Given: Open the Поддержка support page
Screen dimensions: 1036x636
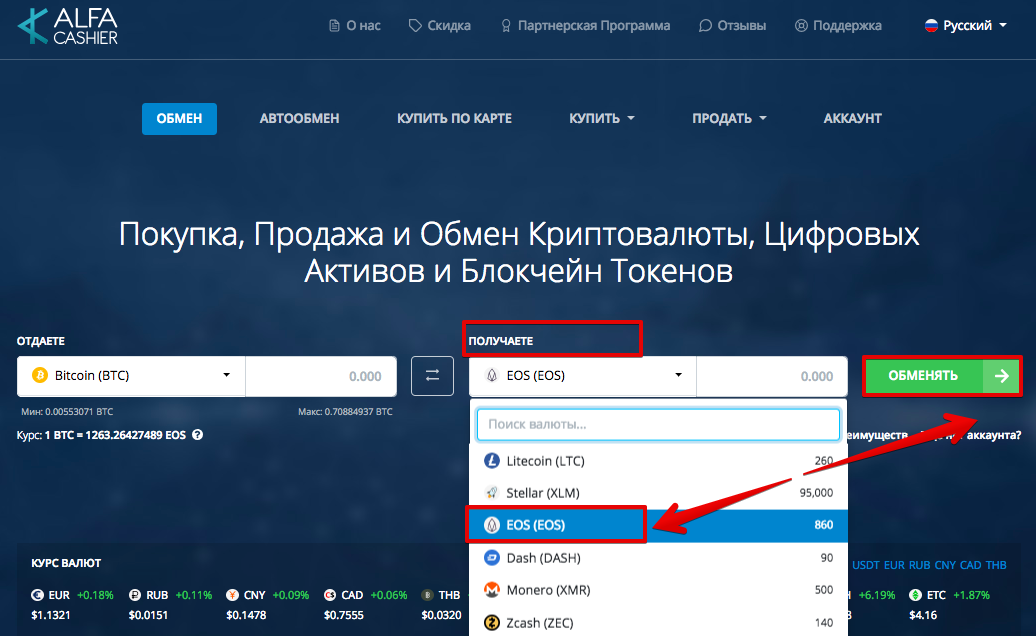Looking at the screenshot, I should click(x=838, y=26).
